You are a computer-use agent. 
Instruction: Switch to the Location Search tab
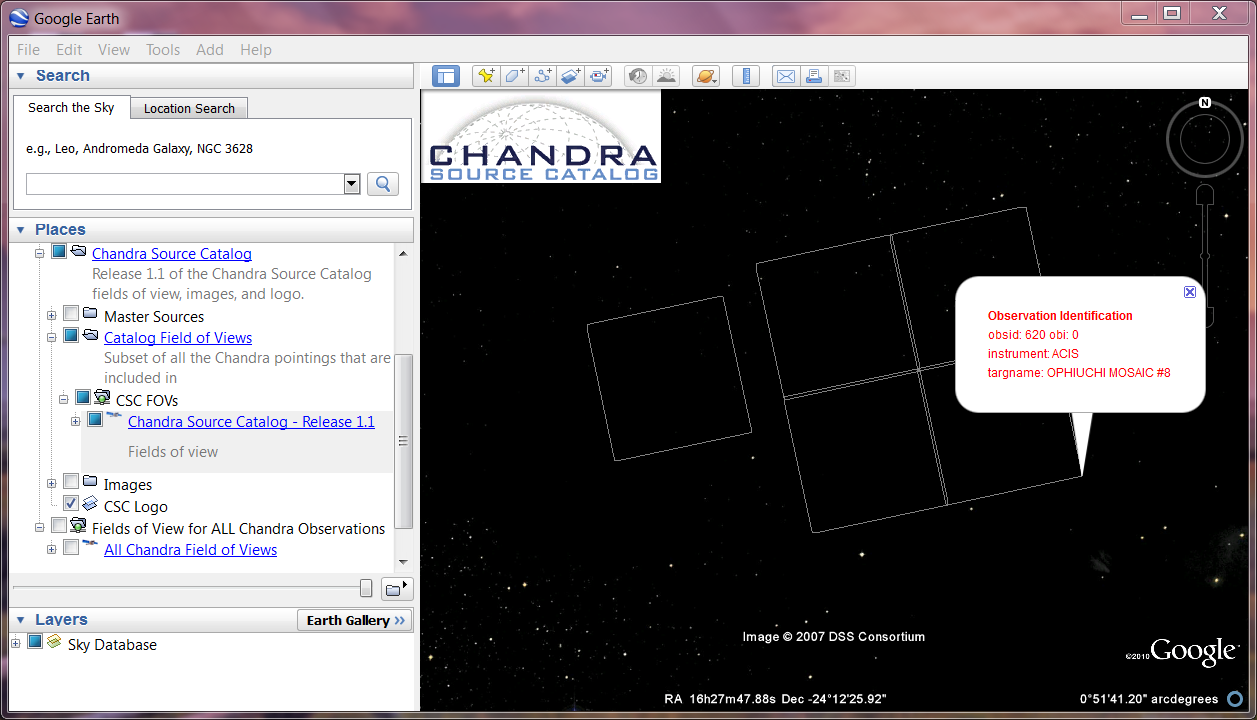coord(189,108)
